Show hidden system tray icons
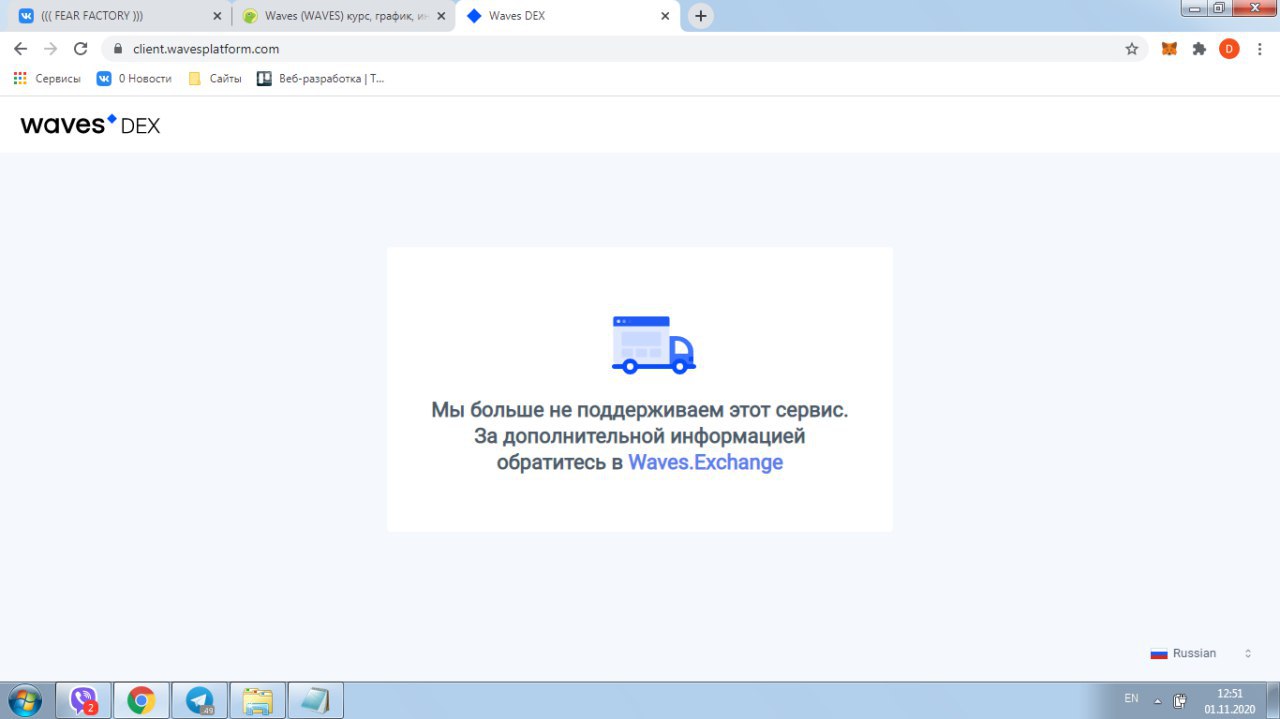This screenshot has width=1280, height=719. click(1158, 700)
